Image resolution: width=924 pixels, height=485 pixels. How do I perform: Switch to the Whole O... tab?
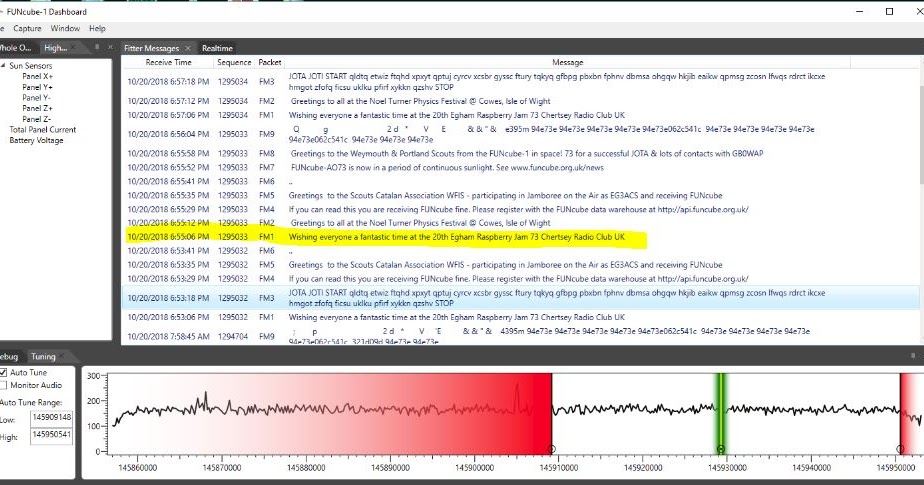click(x=16, y=48)
